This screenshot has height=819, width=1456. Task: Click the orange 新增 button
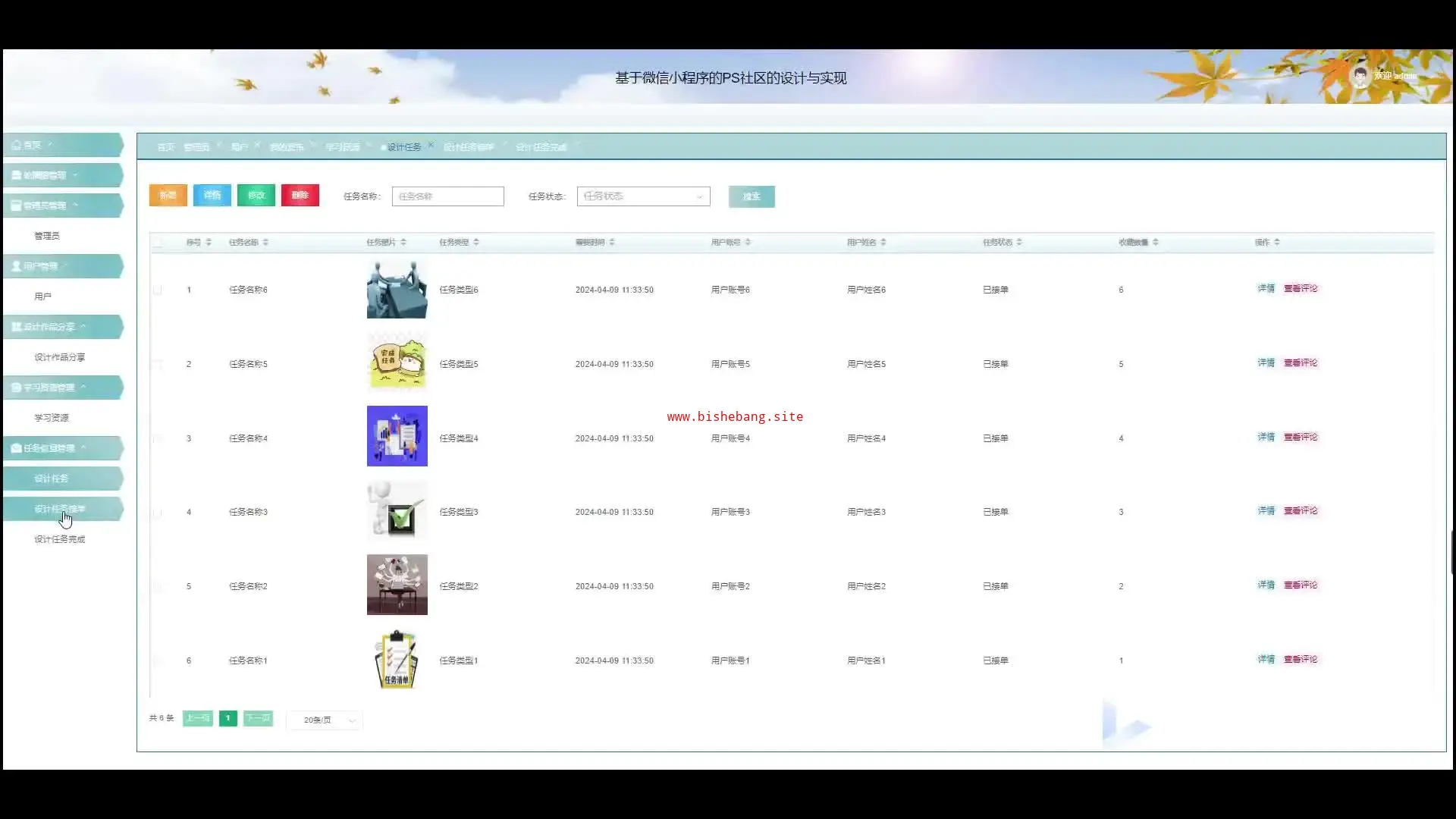coord(168,196)
